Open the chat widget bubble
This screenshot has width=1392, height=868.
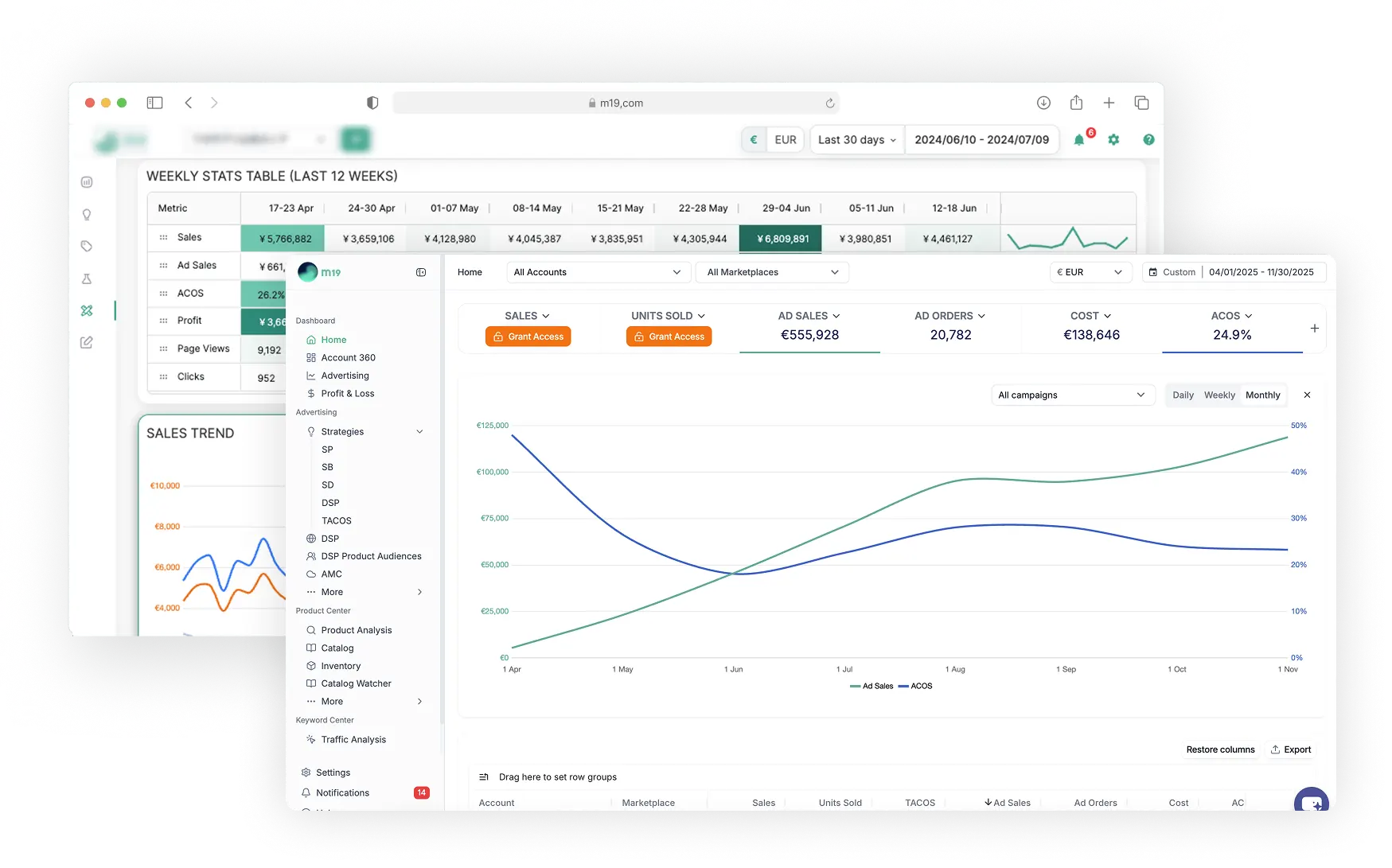1311,800
